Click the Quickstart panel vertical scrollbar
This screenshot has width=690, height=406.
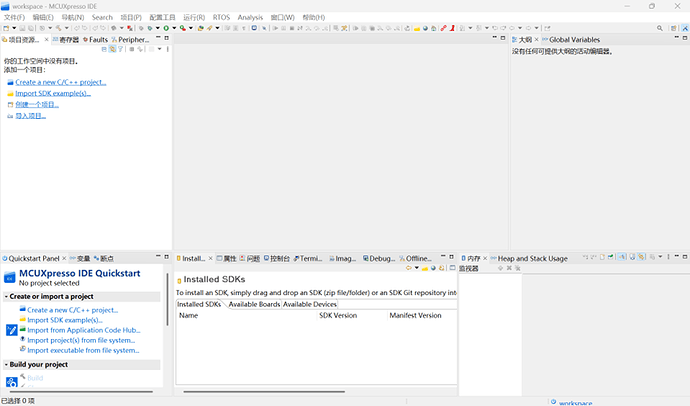167,312
